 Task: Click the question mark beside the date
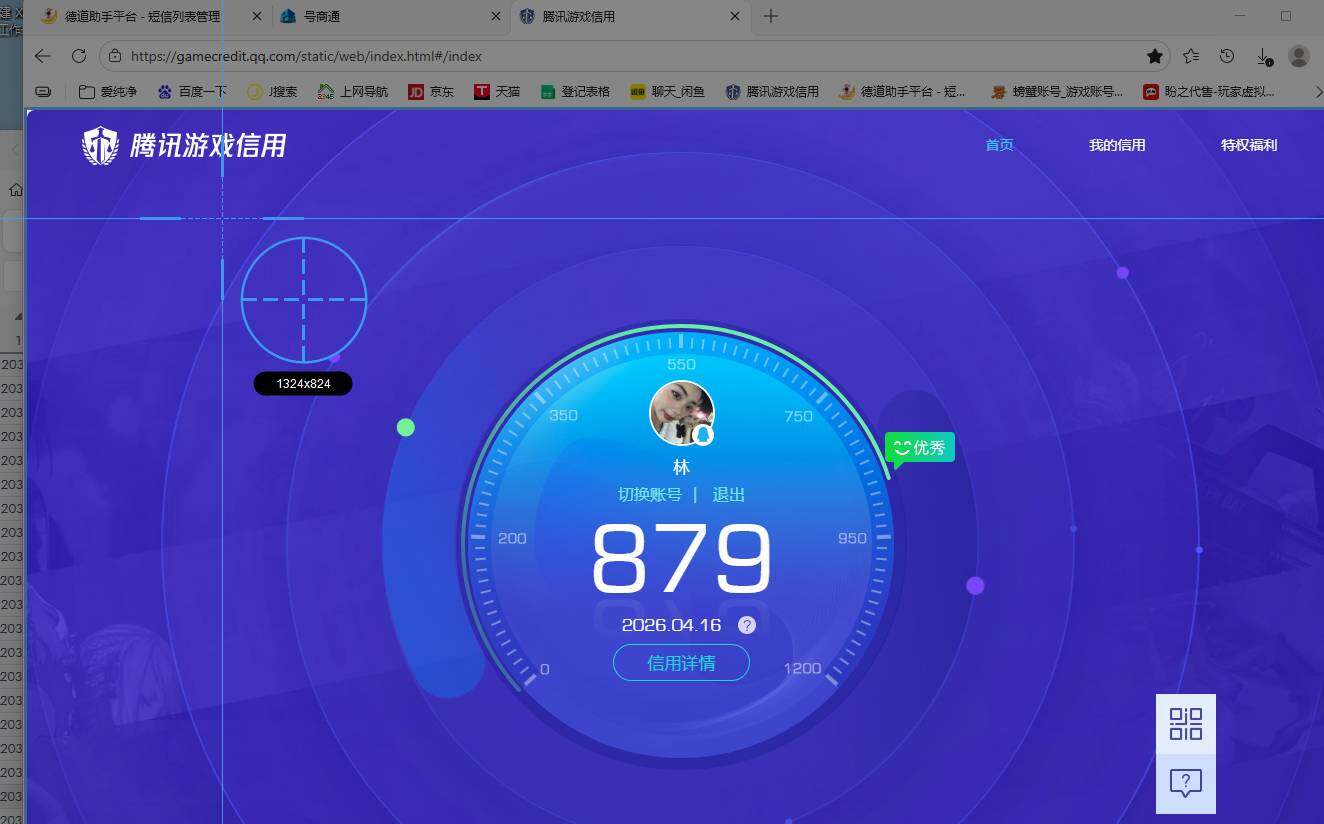coord(746,625)
